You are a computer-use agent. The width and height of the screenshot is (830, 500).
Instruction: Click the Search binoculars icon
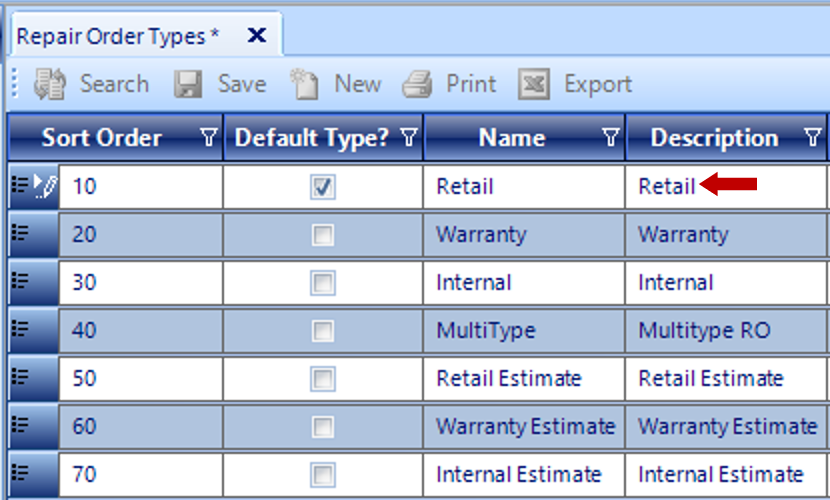click(x=49, y=85)
